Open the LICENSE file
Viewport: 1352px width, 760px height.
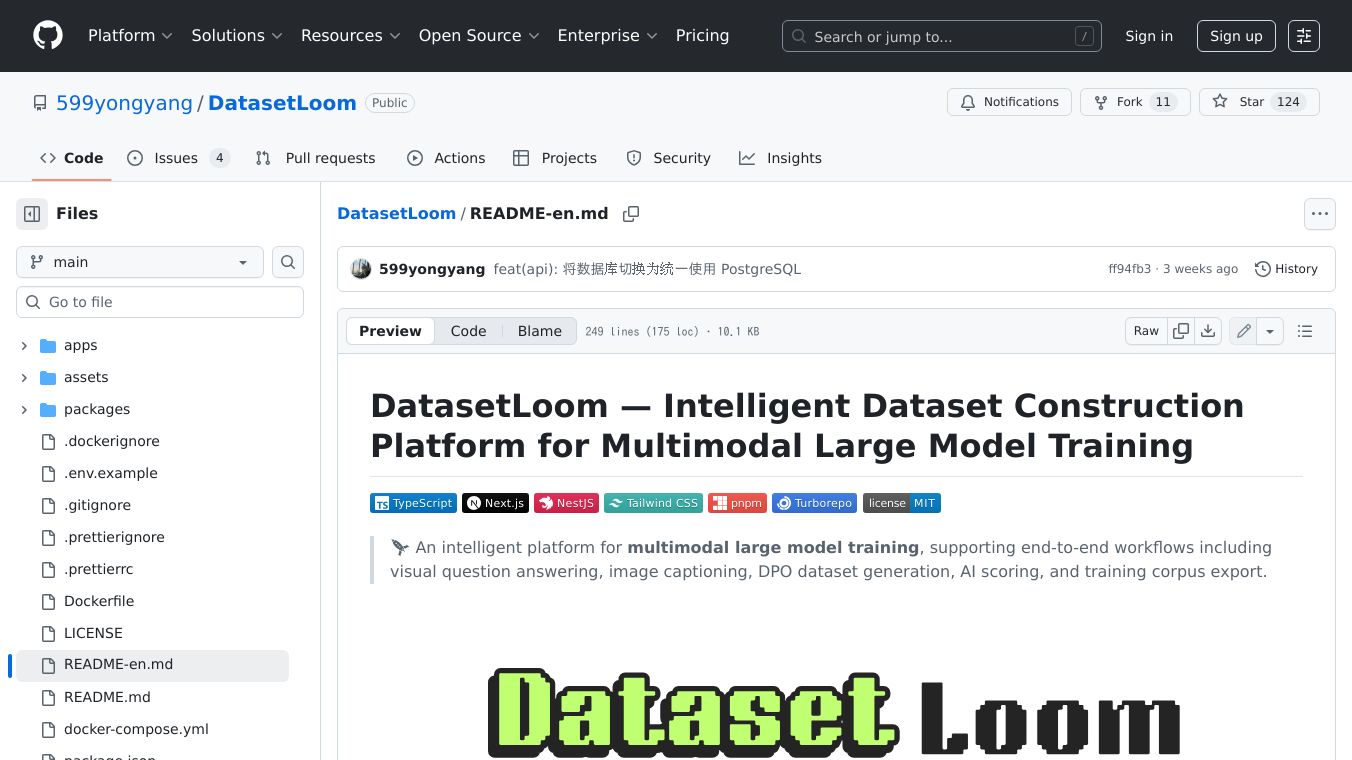(93, 633)
